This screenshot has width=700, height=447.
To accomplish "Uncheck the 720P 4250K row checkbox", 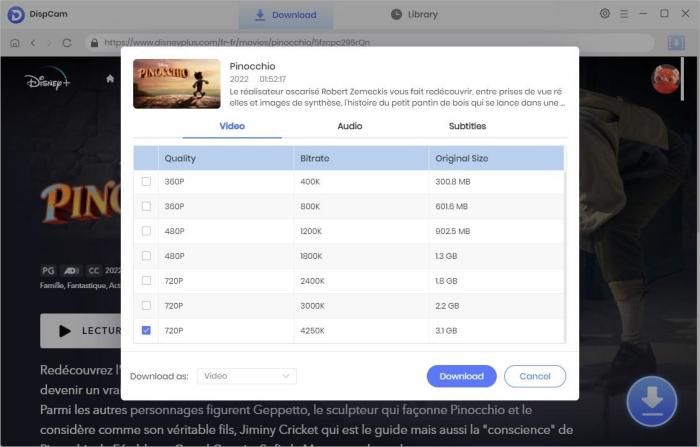I will pyautogui.click(x=146, y=330).
